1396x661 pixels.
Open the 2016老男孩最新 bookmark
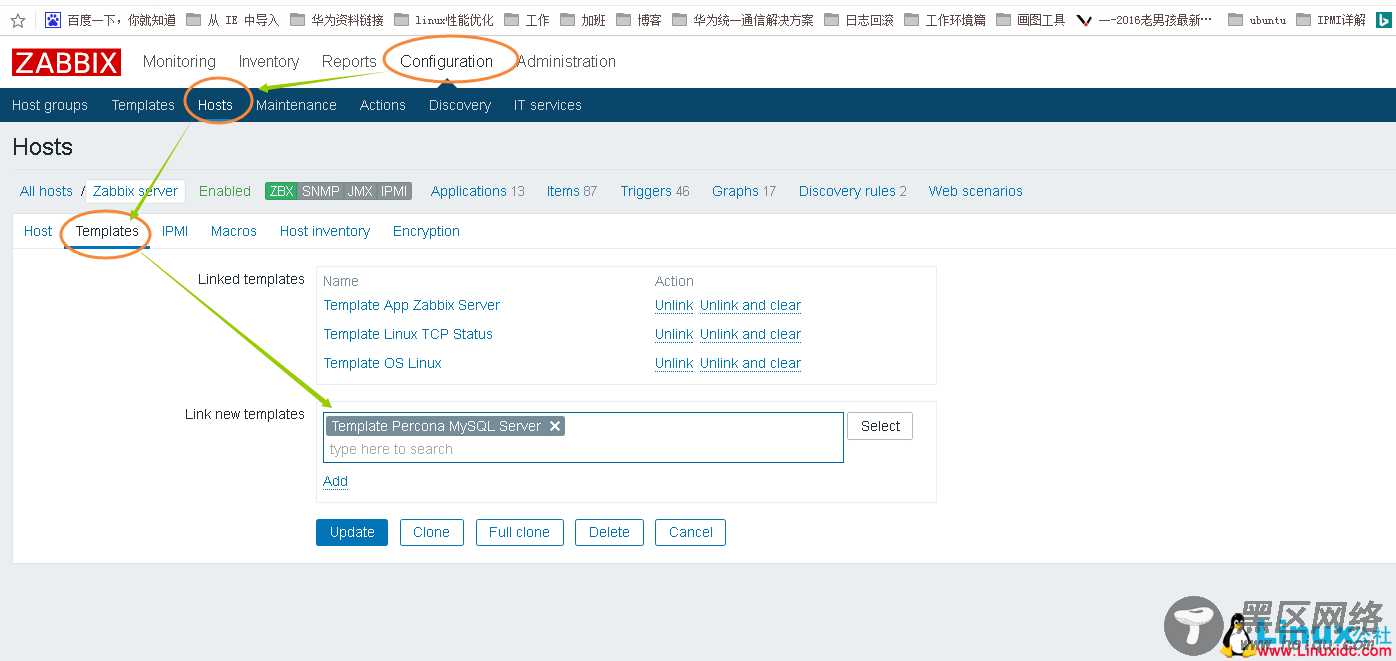(1146, 20)
